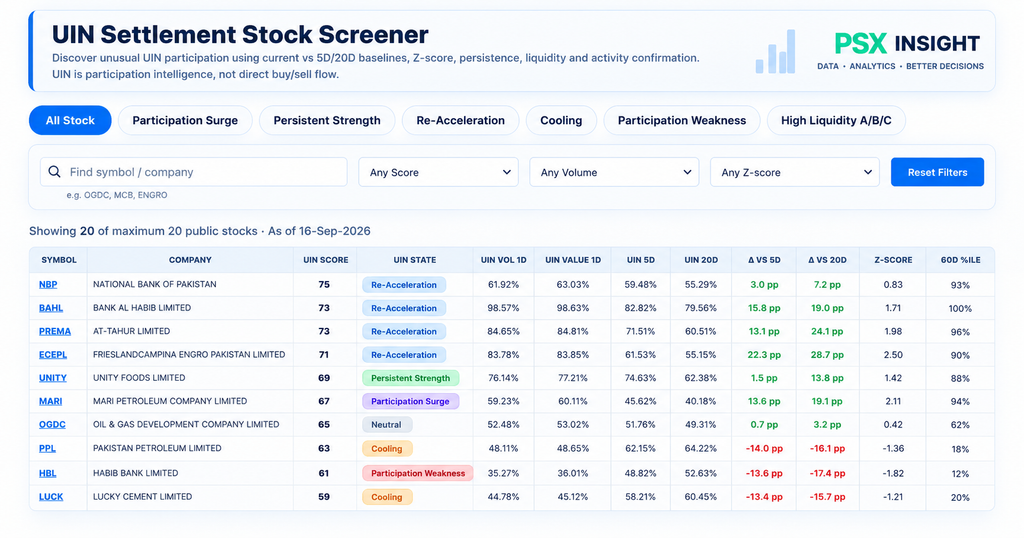Click the Δ VS 5D column header
Screen dimensions: 1024x538
[x=764, y=260]
